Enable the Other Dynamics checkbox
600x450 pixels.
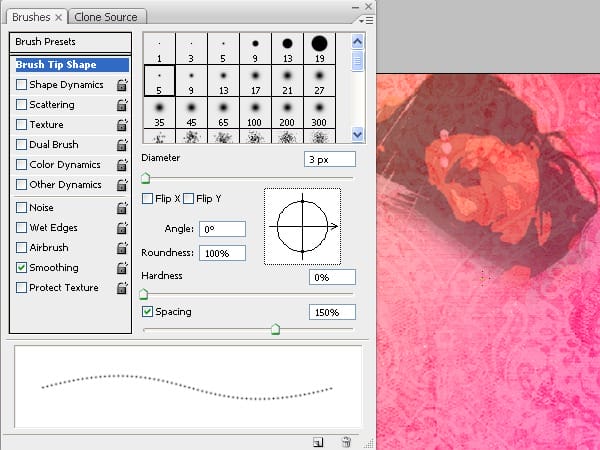click(x=21, y=184)
